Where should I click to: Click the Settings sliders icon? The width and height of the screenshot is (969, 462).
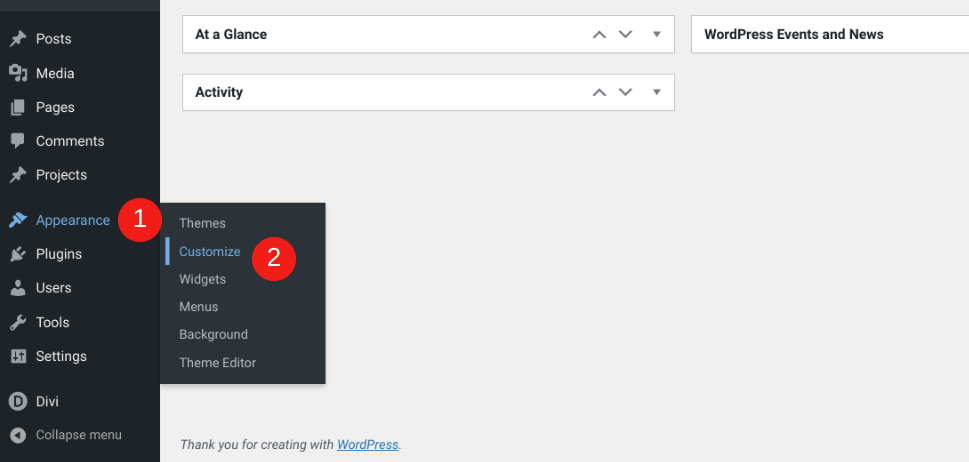pos(18,356)
